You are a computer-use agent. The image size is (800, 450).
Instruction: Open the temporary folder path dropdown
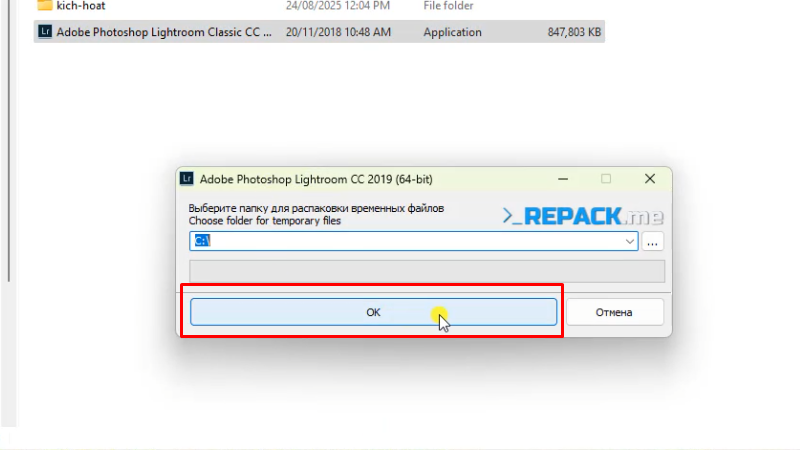click(x=630, y=241)
